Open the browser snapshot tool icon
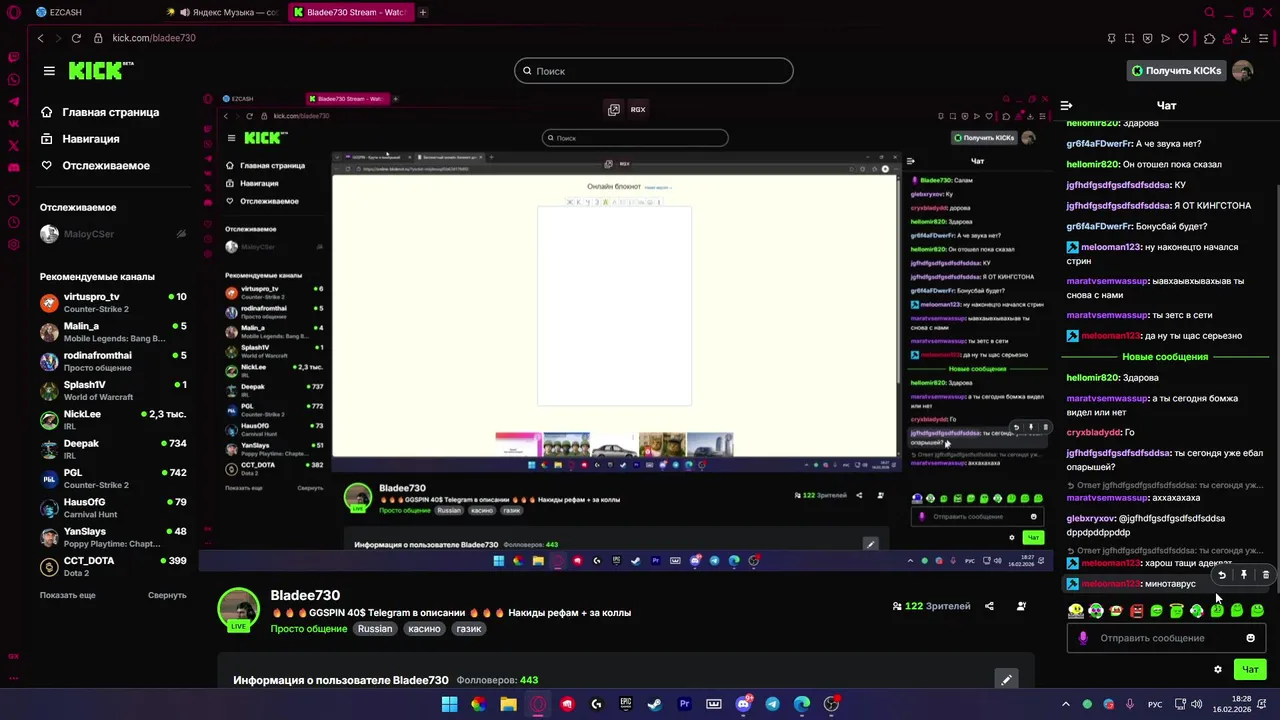The height and width of the screenshot is (720, 1280). 1129,38
